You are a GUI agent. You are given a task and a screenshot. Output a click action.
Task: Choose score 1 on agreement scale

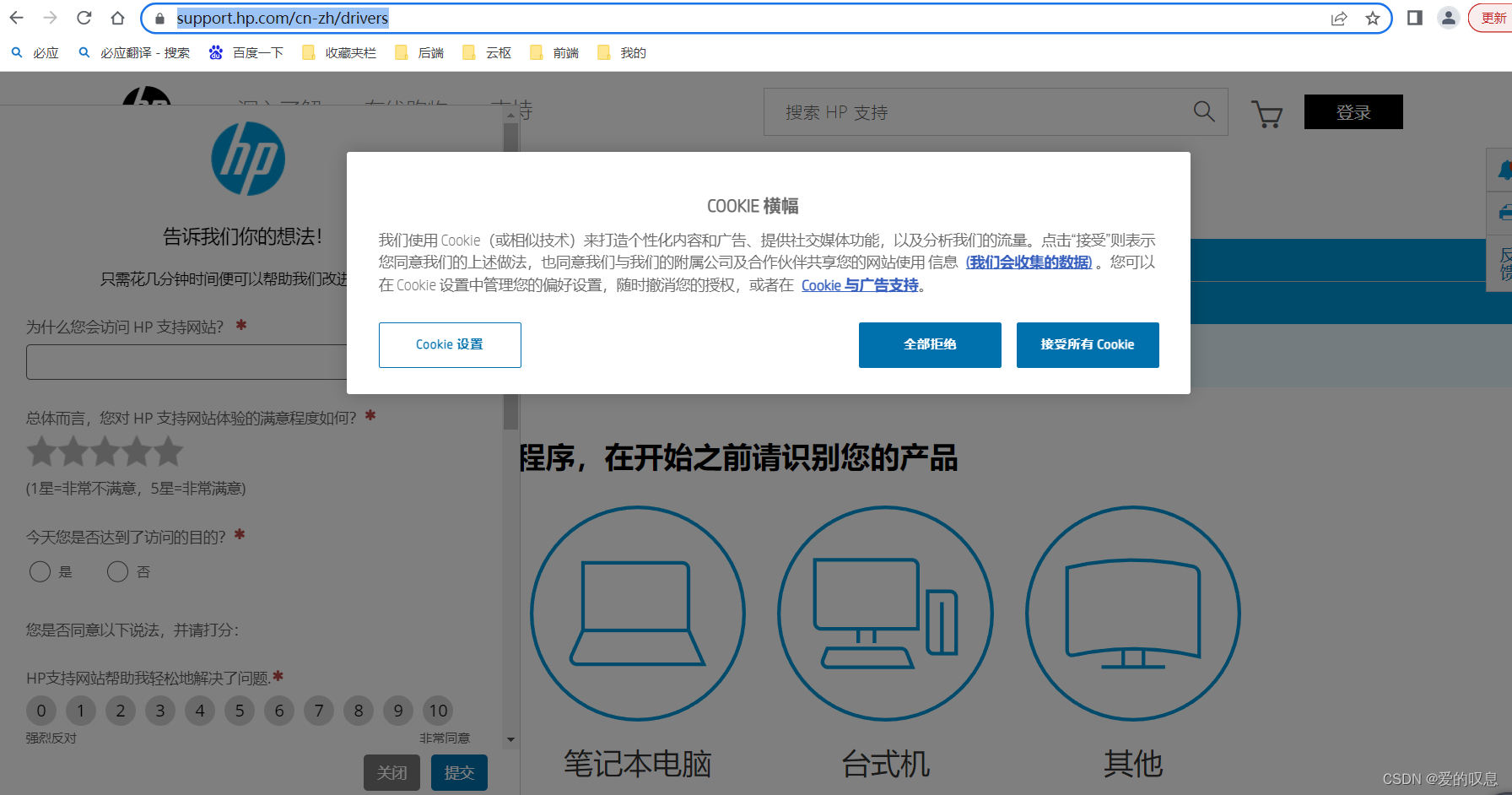pos(81,711)
